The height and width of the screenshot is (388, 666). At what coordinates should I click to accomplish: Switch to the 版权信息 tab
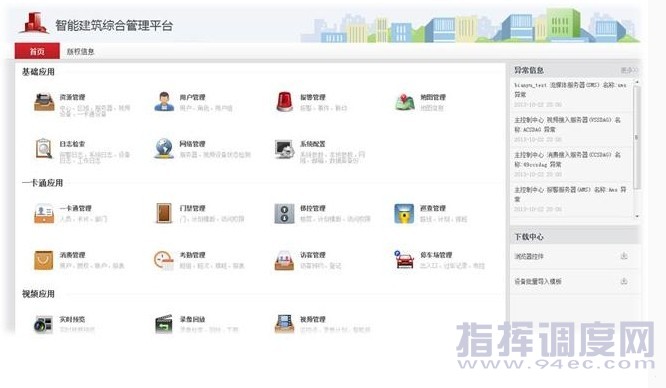[x=80, y=51]
